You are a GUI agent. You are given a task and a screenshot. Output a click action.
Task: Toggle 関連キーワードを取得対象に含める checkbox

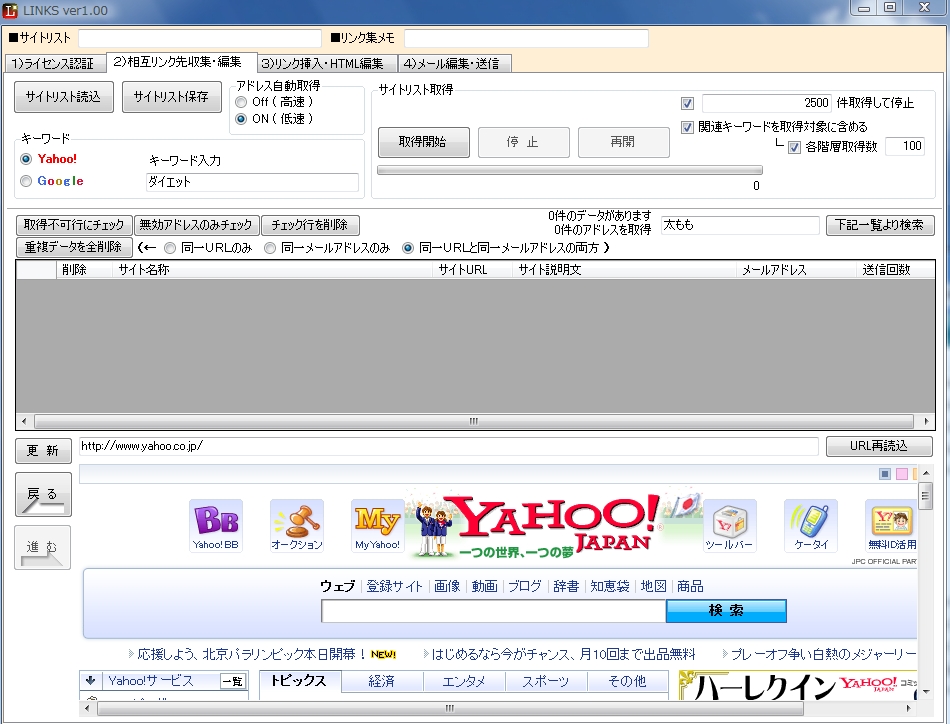click(687, 127)
